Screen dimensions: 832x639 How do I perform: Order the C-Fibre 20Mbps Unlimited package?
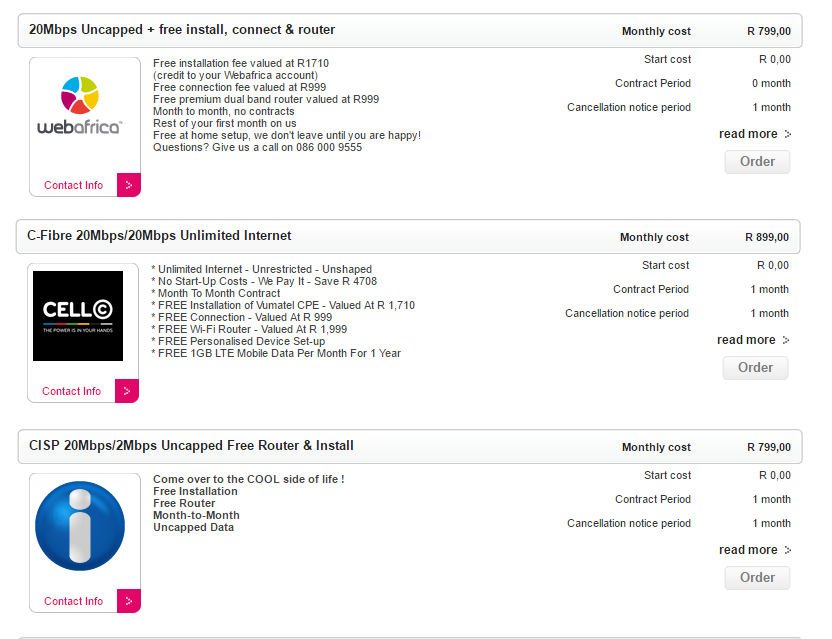coord(755,368)
